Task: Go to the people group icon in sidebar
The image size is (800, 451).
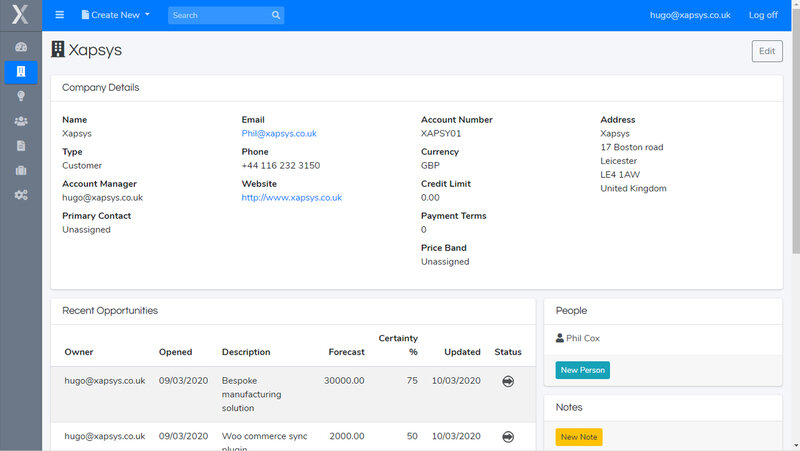Action: 21,121
